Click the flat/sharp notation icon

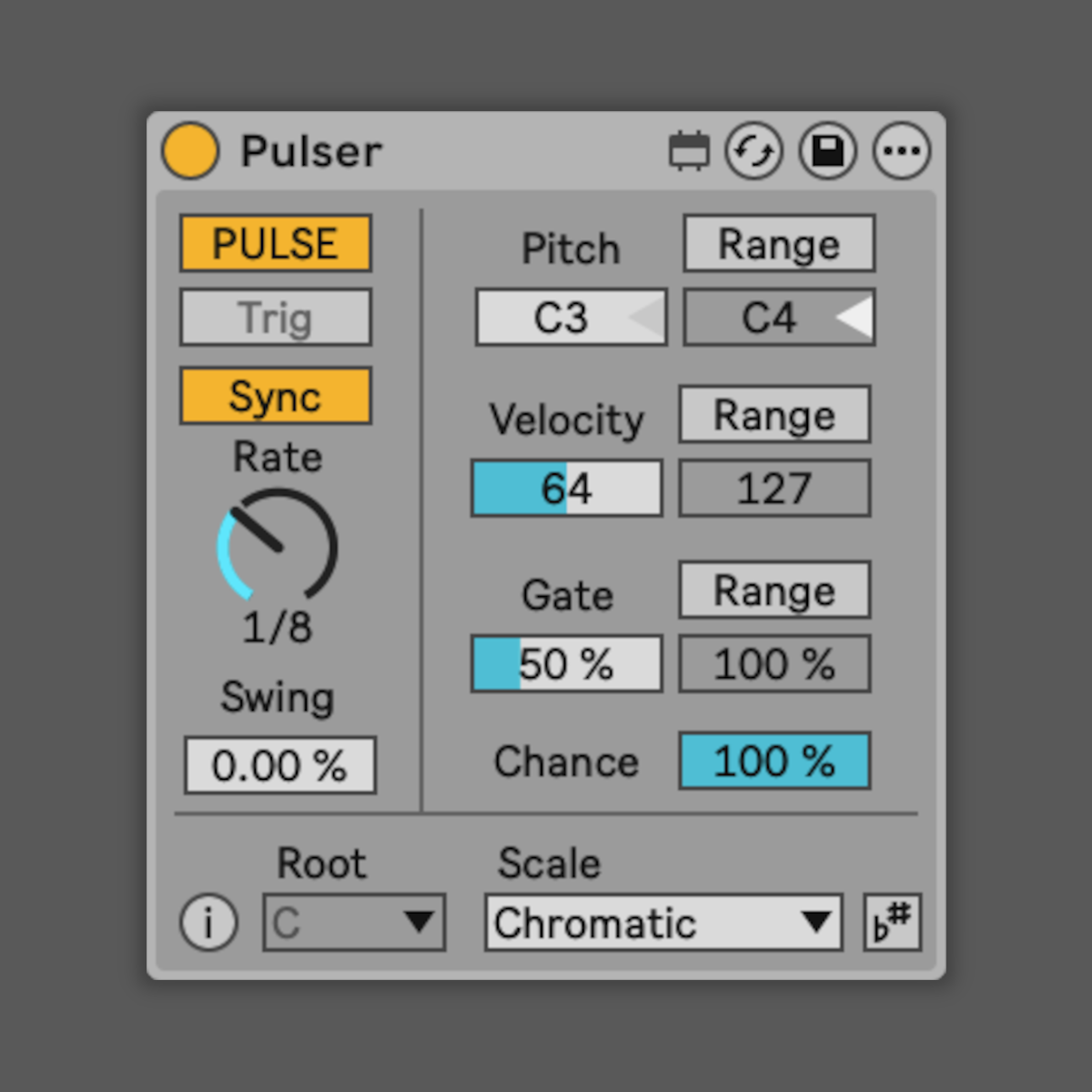pyautogui.click(x=892, y=923)
